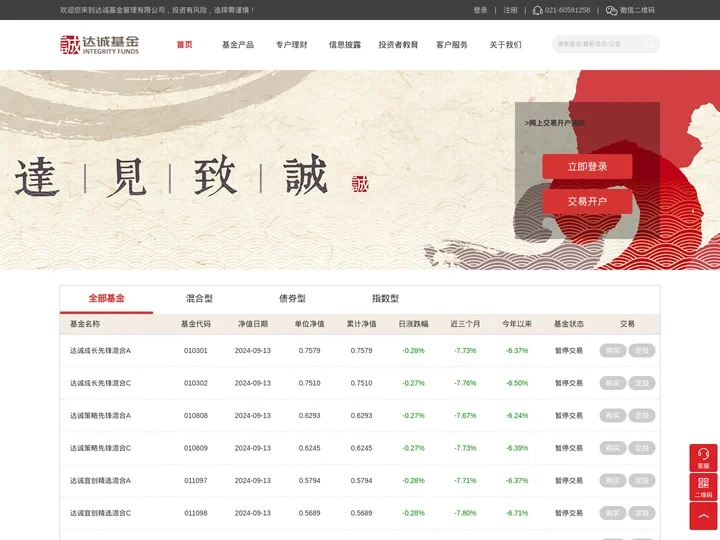Image resolution: width=720 pixels, height=540 pixels.
Task: Click the 基金名称 column header
Action: pos(85,324)
